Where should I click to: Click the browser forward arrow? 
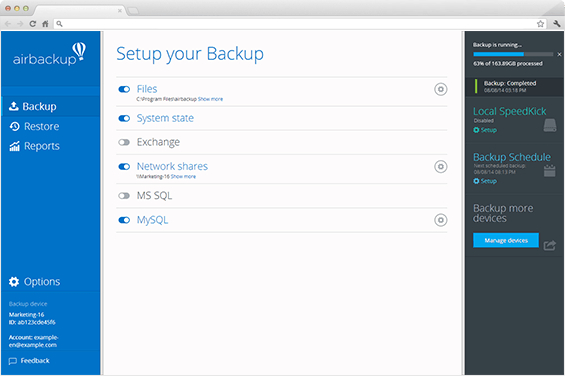point(20,24)
